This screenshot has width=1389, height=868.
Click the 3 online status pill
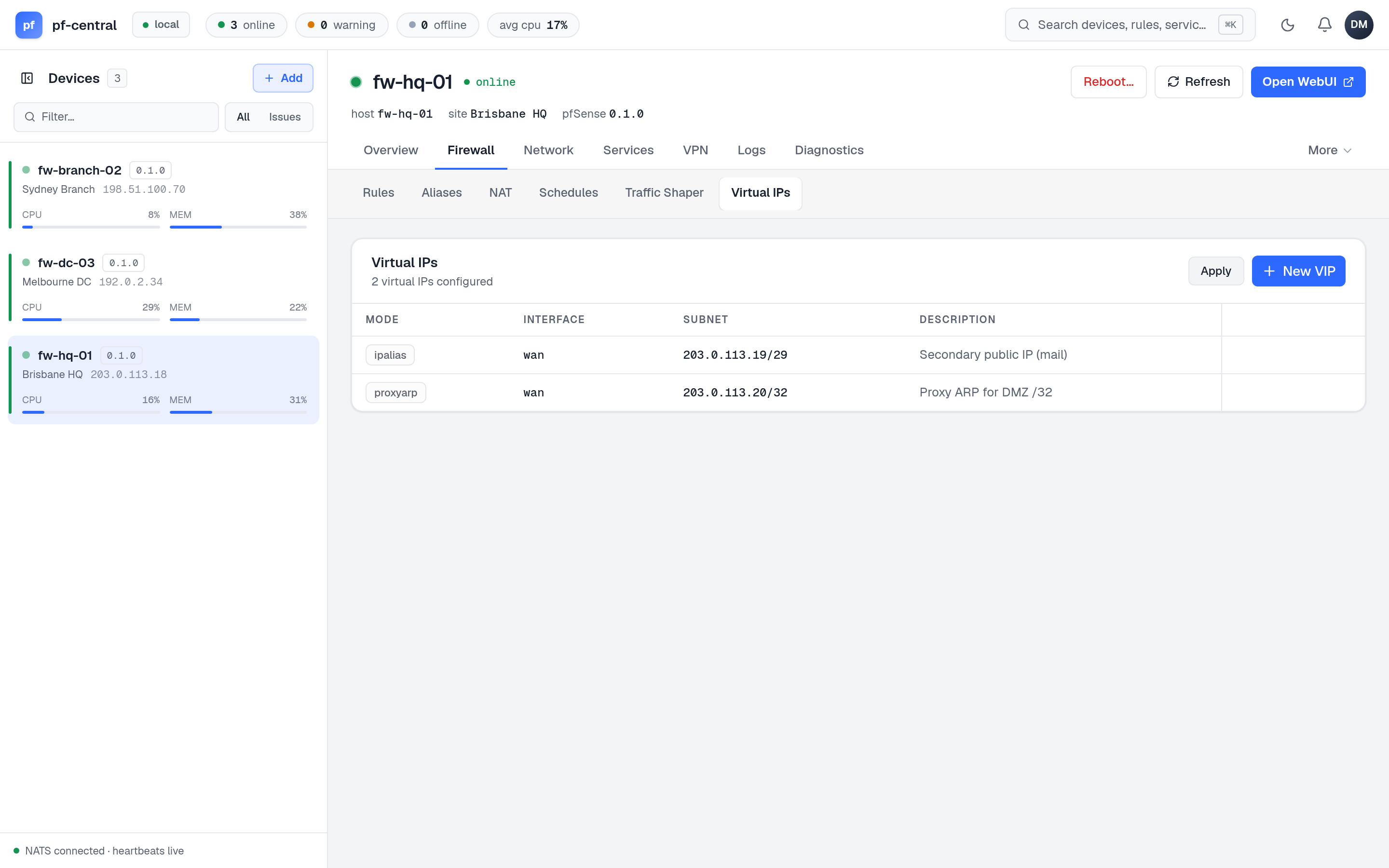pyautogui.click(x=246, y=25)
